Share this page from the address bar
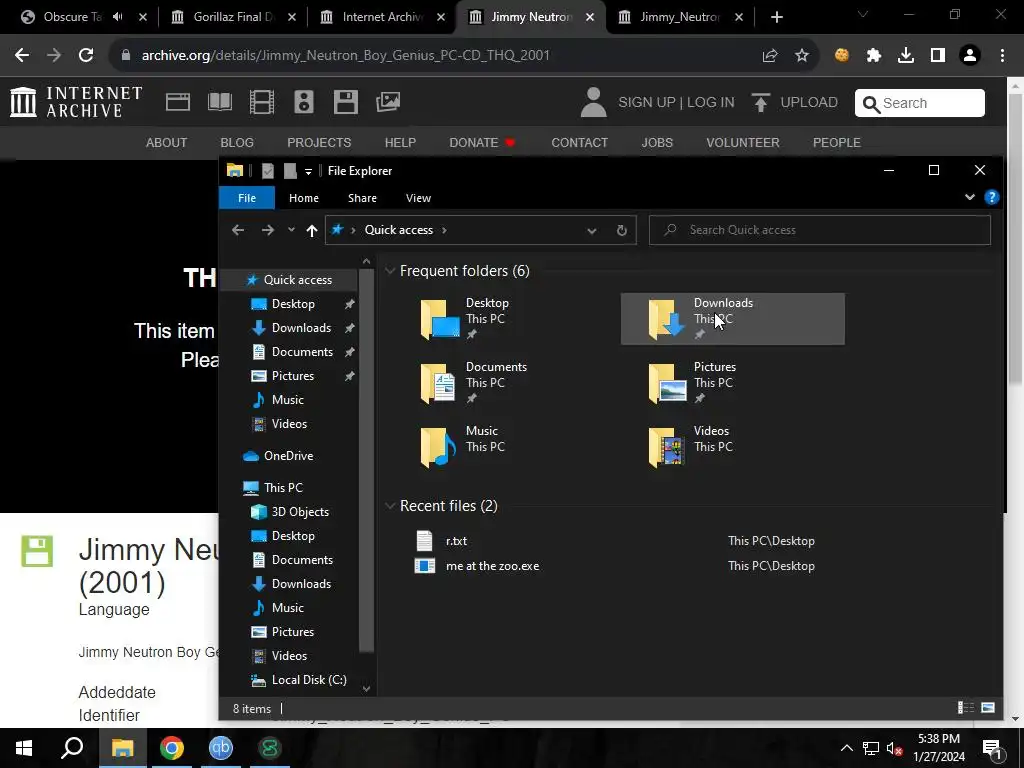 (770, 56)
